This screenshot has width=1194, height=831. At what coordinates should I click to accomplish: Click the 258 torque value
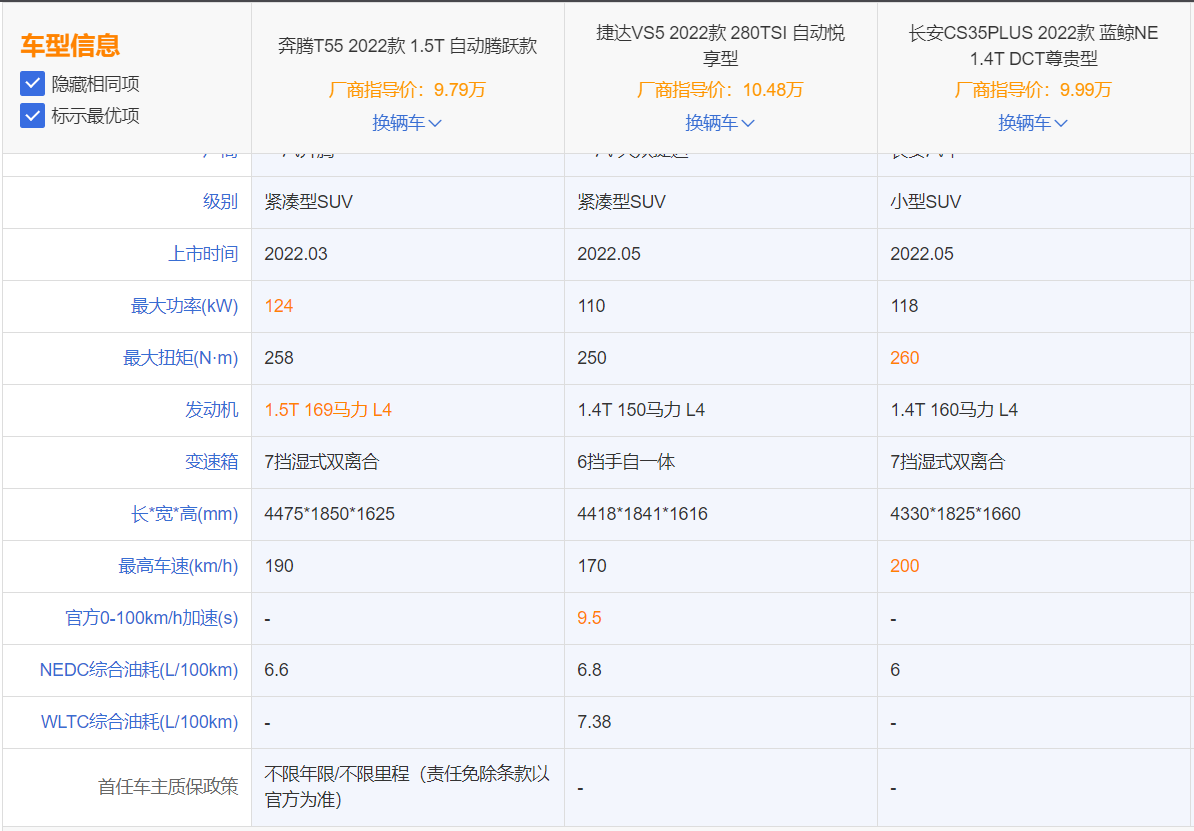tap(279, 358)
